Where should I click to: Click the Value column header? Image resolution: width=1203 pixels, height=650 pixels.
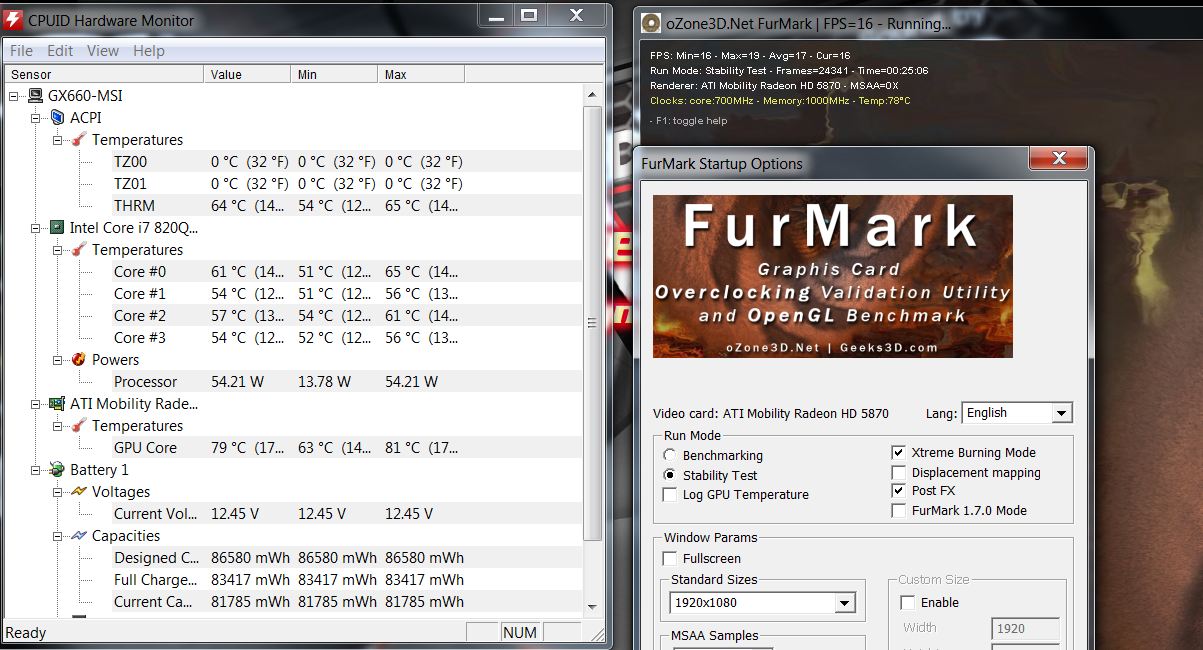pos(247,74)
